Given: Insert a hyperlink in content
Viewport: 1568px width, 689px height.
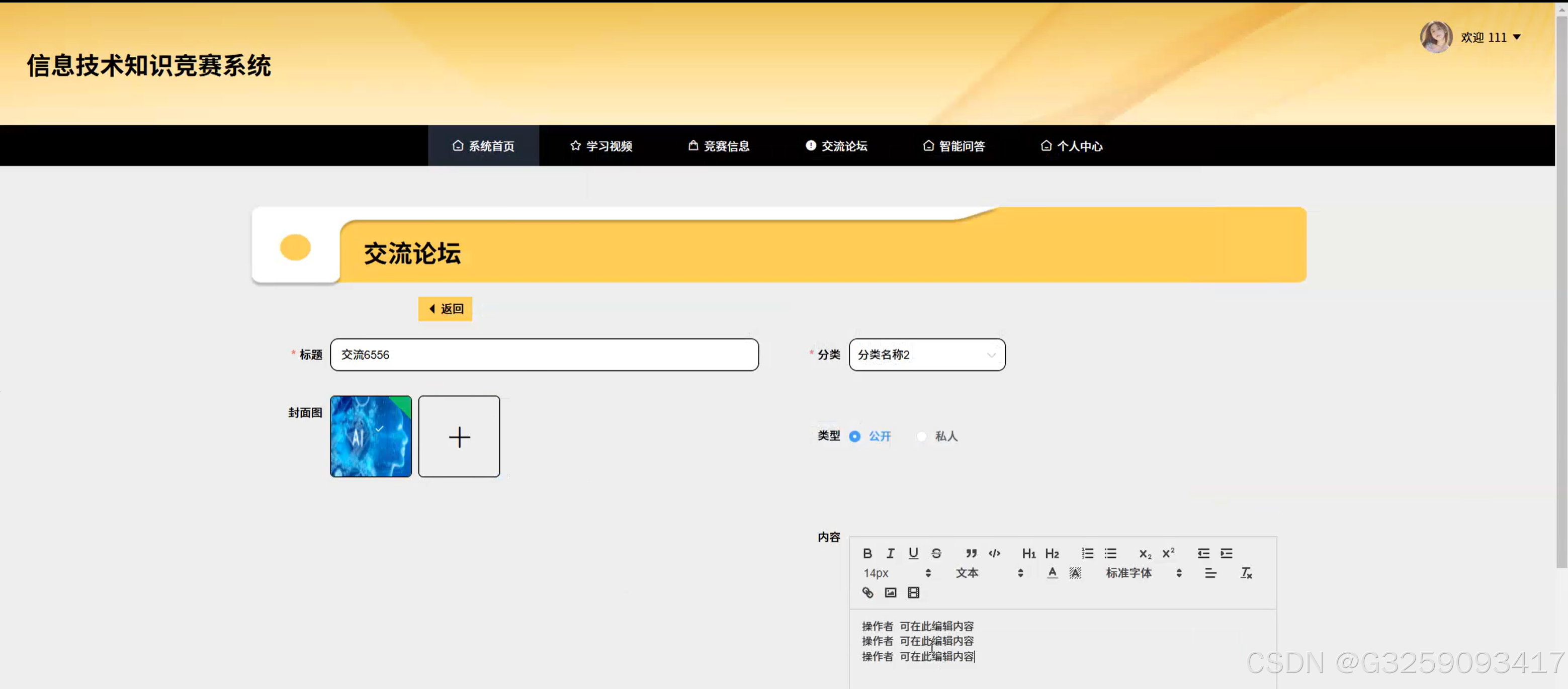Looking at the screenshot, I should tap(867, 592).
